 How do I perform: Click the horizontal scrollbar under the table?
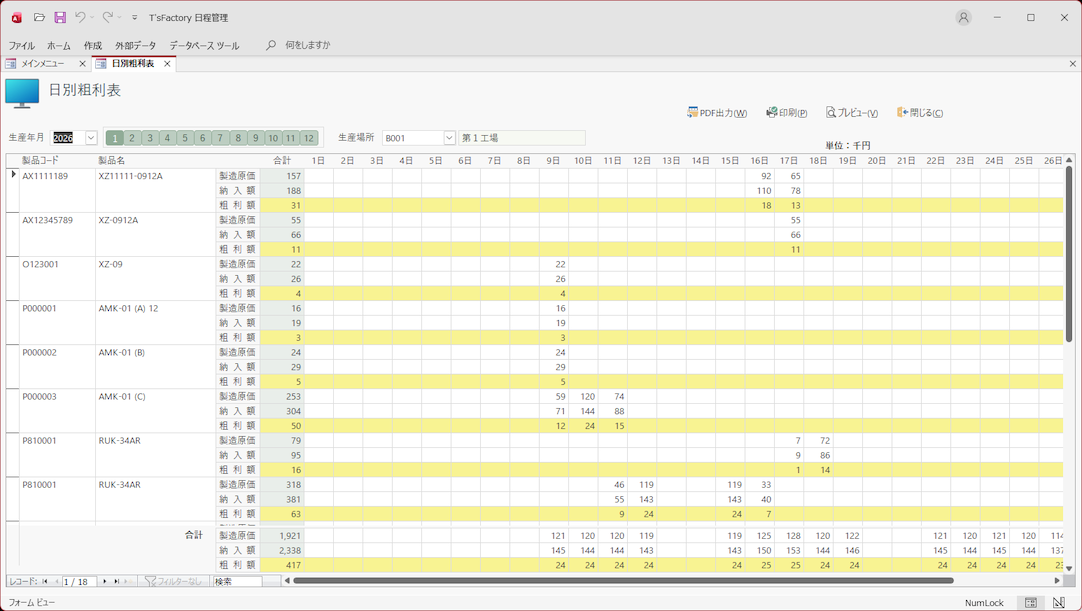point(622,580)
